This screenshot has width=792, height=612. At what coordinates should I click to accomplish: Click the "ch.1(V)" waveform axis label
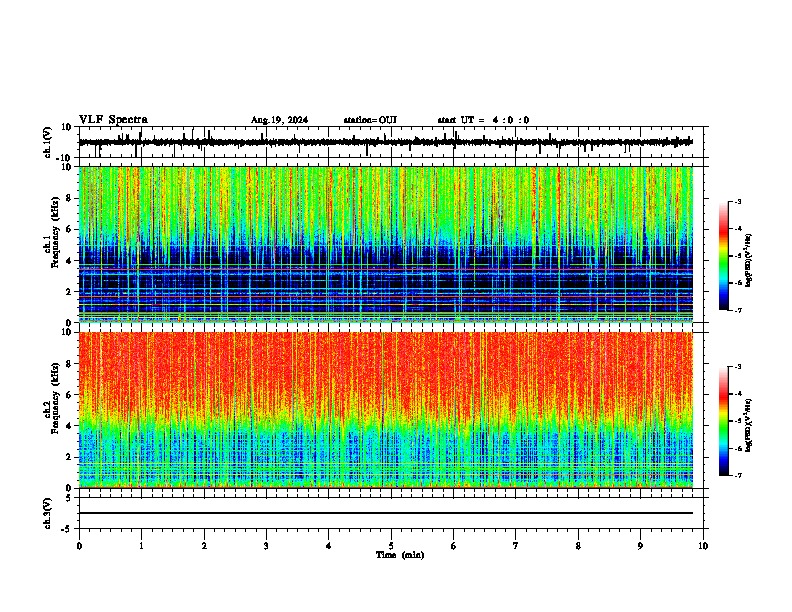click(48, 142)
